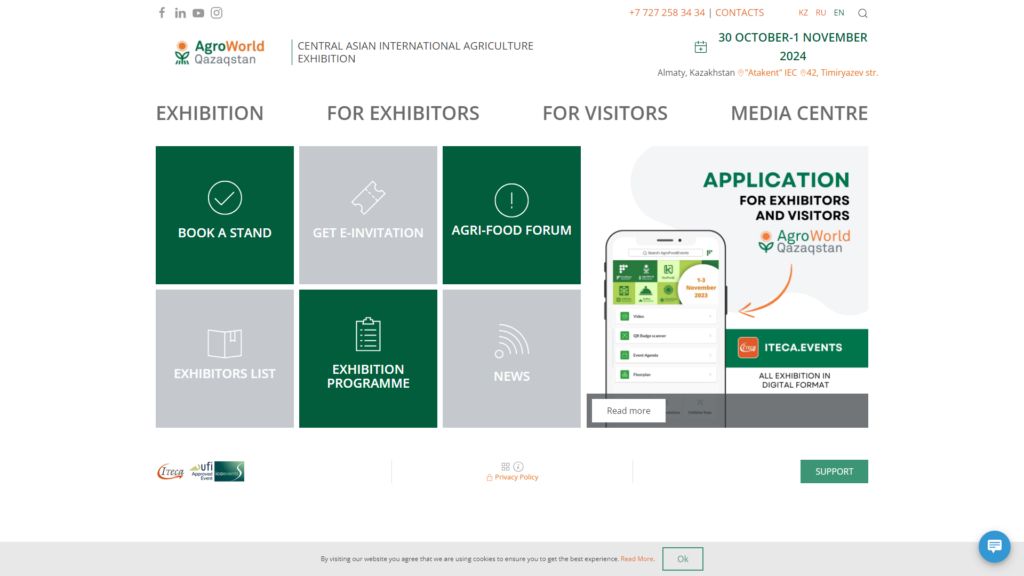The height and width of the screenshot is (576, 1024).
Task: Click the phone mockup in application banner
Action: click(x=665, y=327)
